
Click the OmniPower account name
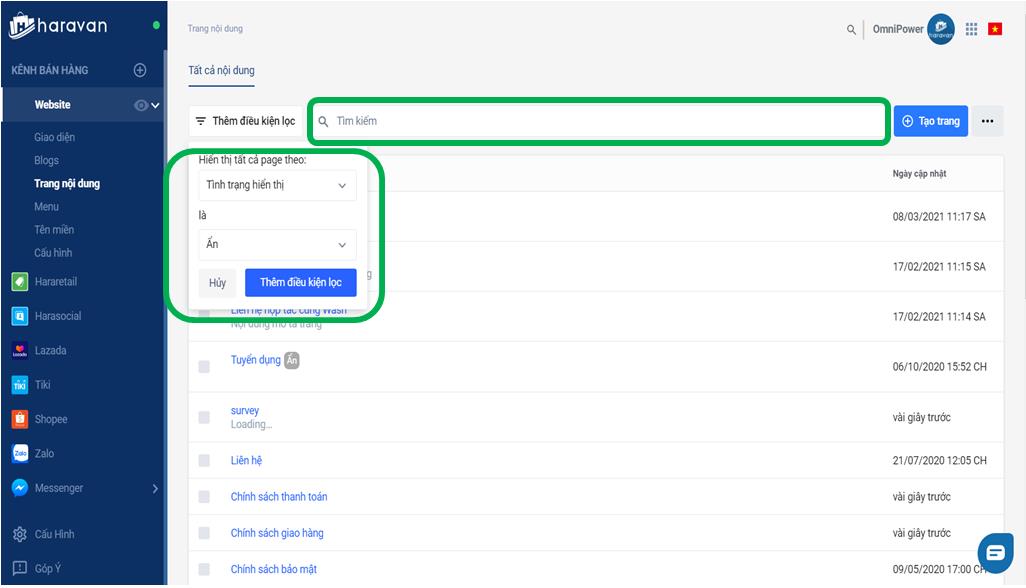tap(898, 29)
